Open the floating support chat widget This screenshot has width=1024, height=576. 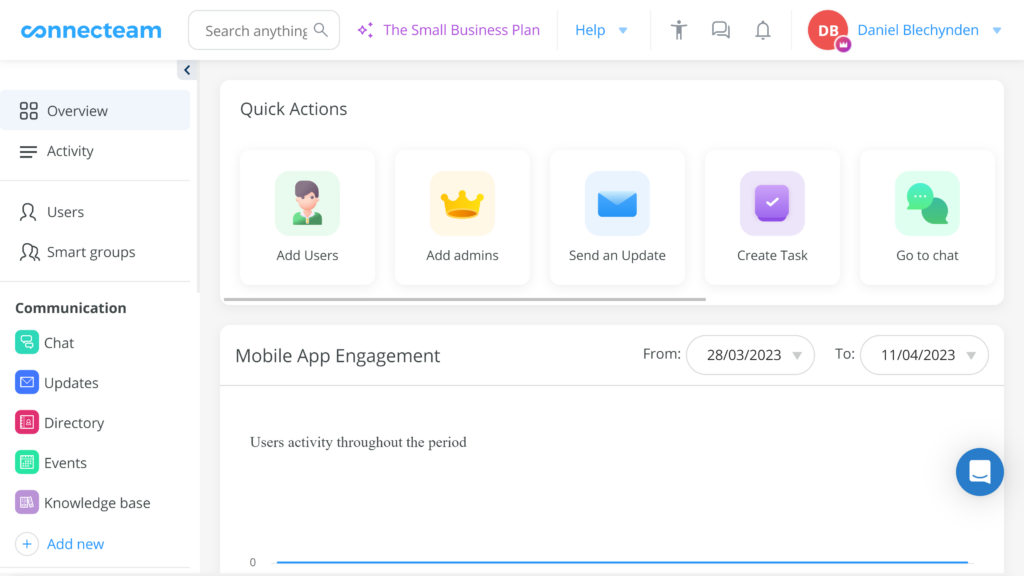pos(979,472)
